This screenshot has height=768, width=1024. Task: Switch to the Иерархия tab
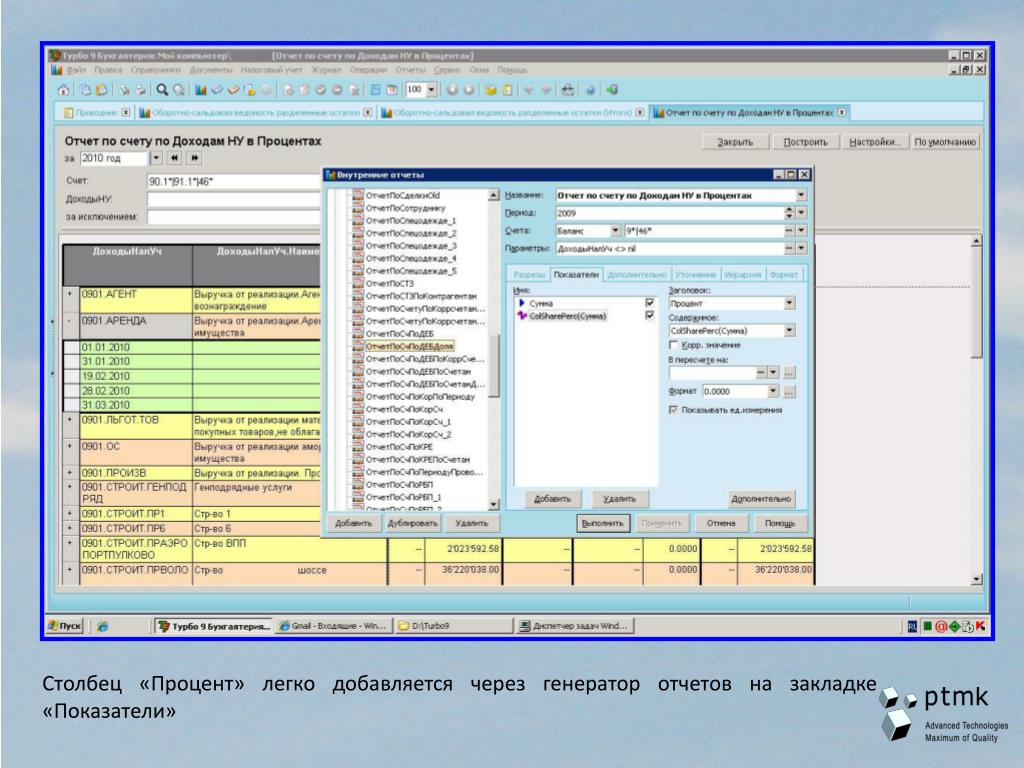click(x=743, y=275)
